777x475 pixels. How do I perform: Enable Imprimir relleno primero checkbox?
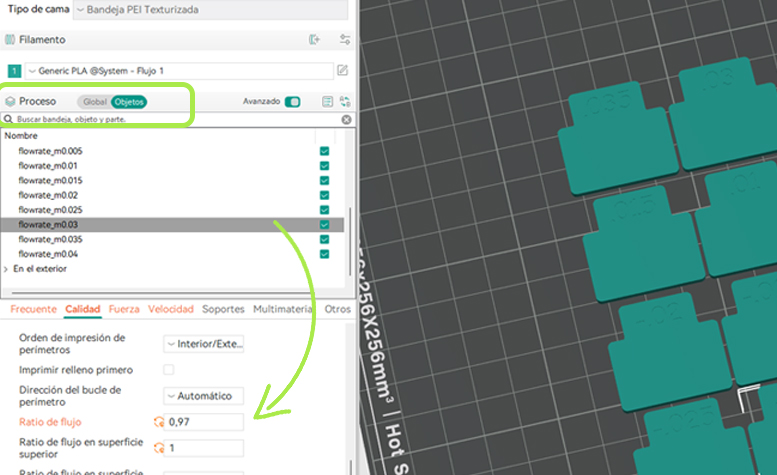(168, 369)
